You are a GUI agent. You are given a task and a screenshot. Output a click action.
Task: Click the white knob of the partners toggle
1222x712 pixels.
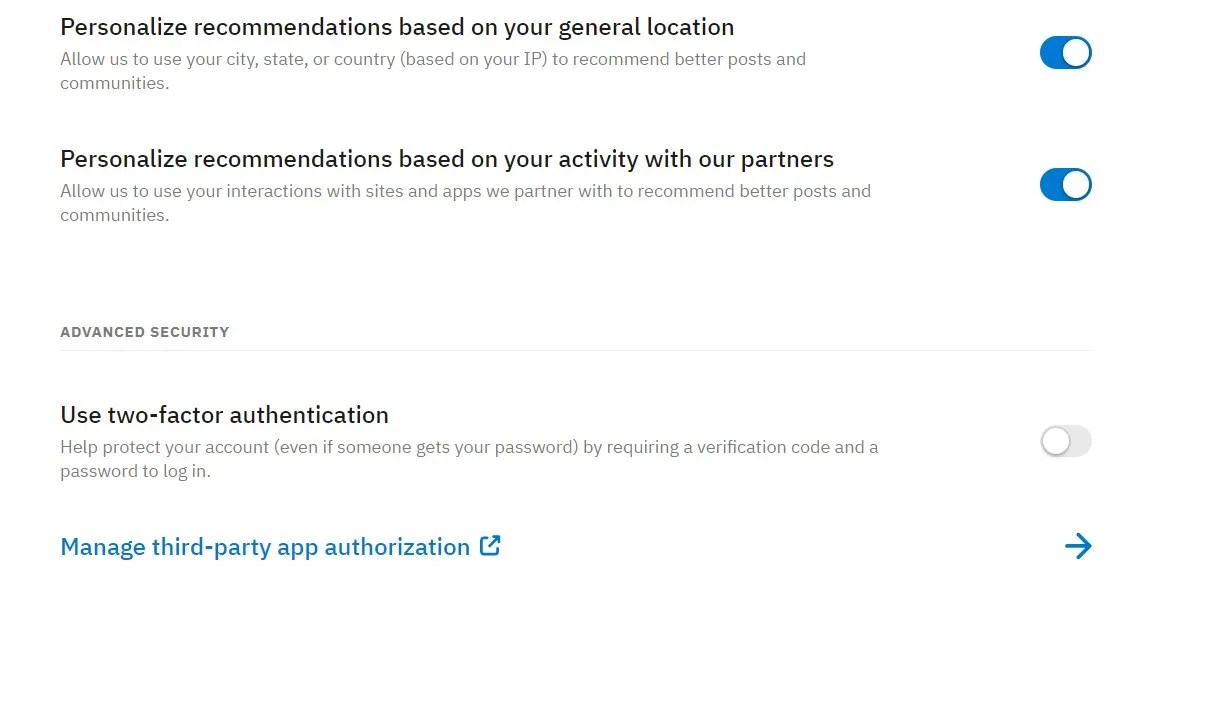point(1076,185)
